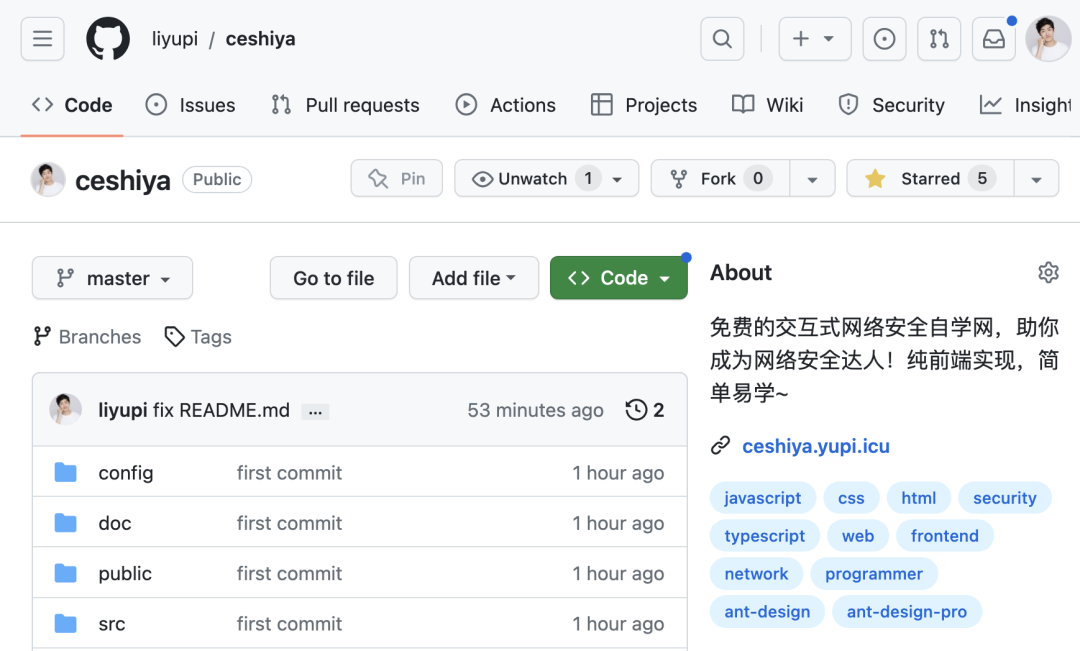Viewport: 1080px width, 651px height.
Task: Click the GitHub logo icon
Action: point(108,39)
